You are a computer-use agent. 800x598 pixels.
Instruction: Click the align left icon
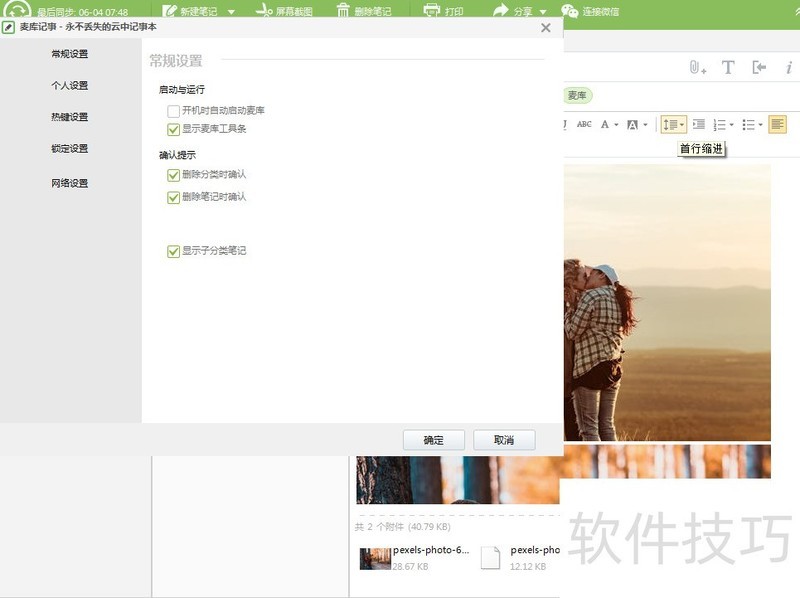pos(777,125)
